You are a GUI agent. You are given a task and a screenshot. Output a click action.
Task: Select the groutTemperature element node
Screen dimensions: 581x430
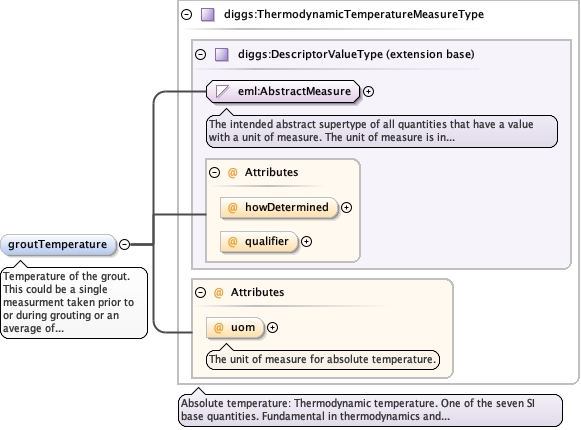(x=58, y=245)
